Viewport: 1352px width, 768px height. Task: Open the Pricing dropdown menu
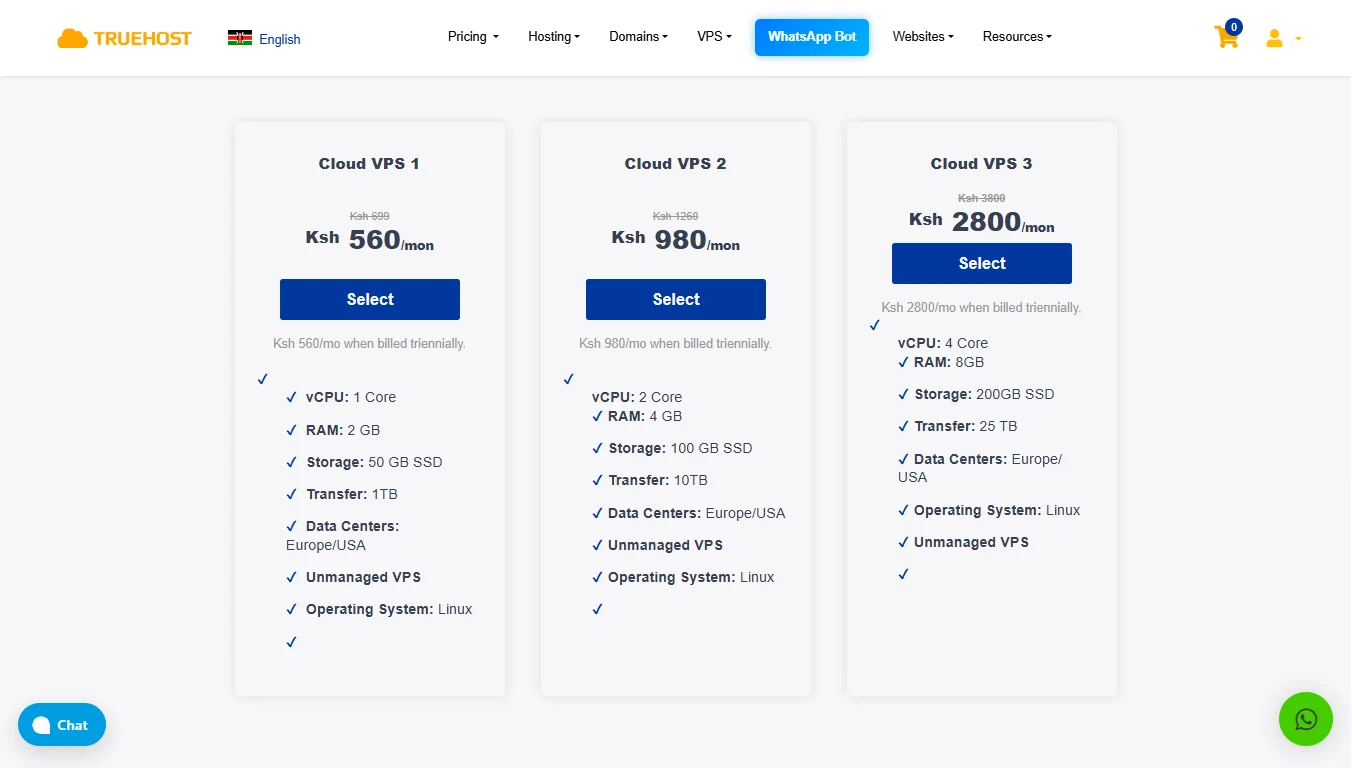click(x=473, y=37)
